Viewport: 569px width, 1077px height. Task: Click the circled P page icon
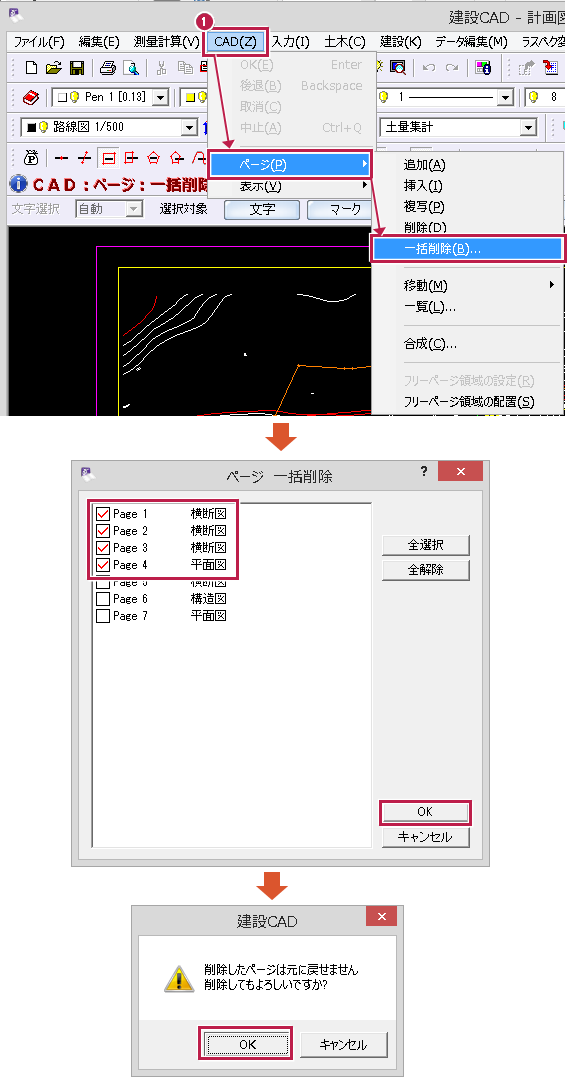point(31,157)
